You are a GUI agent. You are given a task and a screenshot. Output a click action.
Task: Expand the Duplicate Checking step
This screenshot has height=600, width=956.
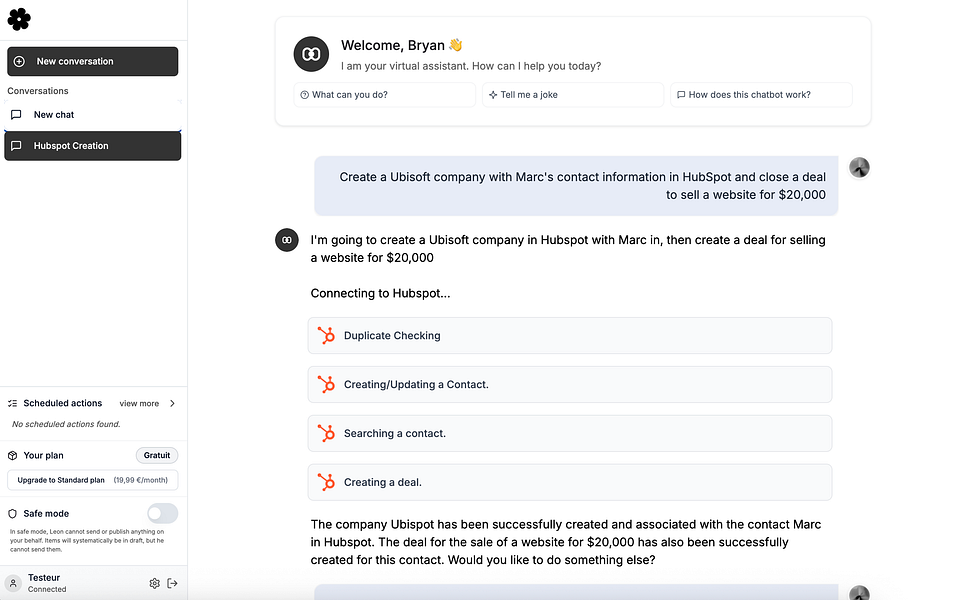(569, 336)
